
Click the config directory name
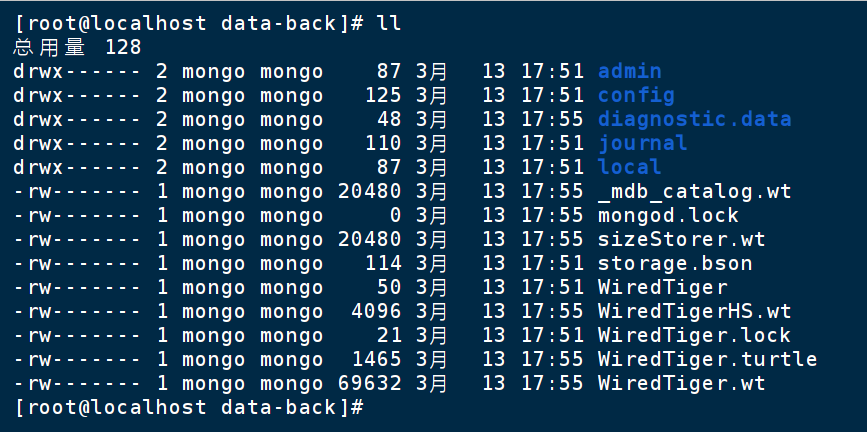[x=635, y=95]
